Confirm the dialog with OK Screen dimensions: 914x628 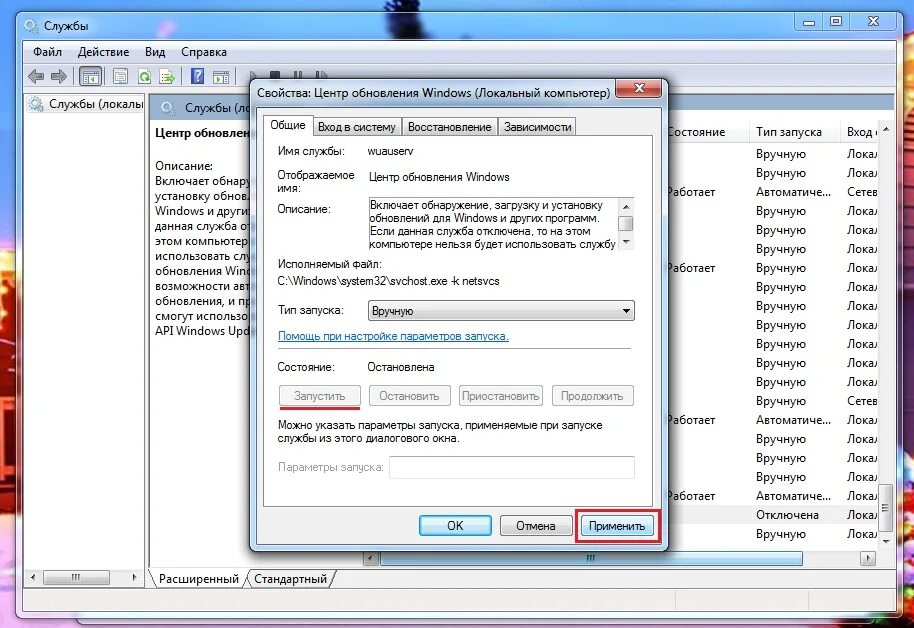(x=455, y=525)
